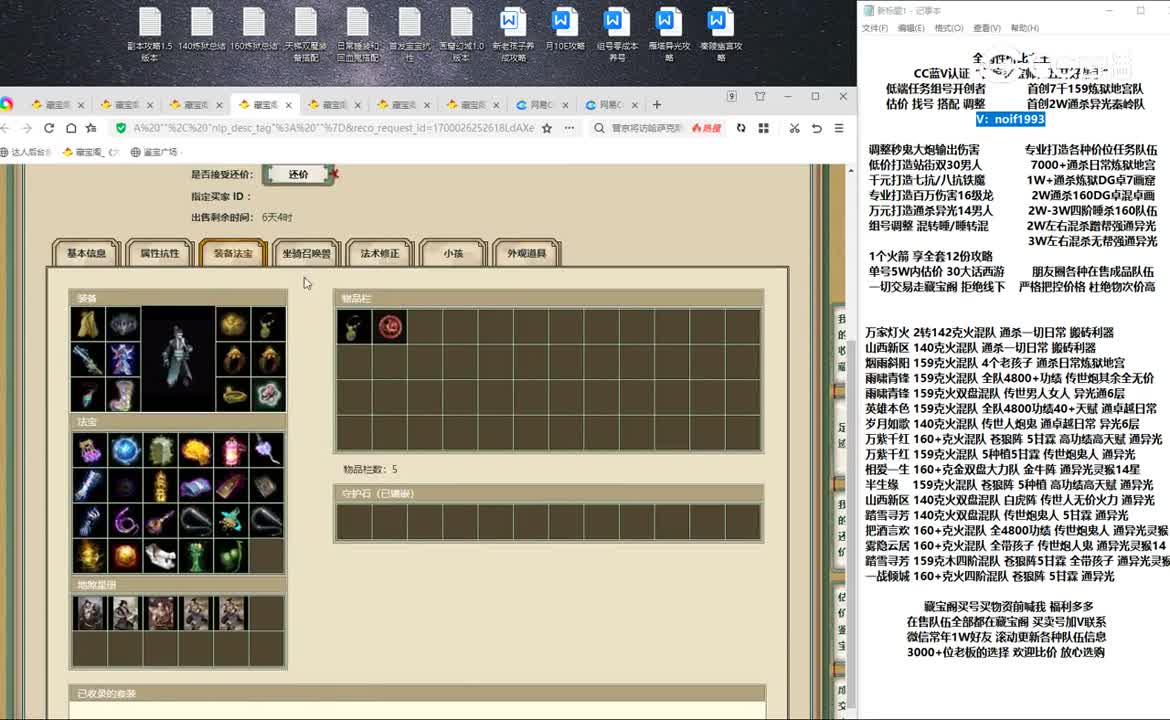Switch to the 属性抗性 tab
The height and width of the screenshot is (720, 1170).
click(x=160, y=253)
